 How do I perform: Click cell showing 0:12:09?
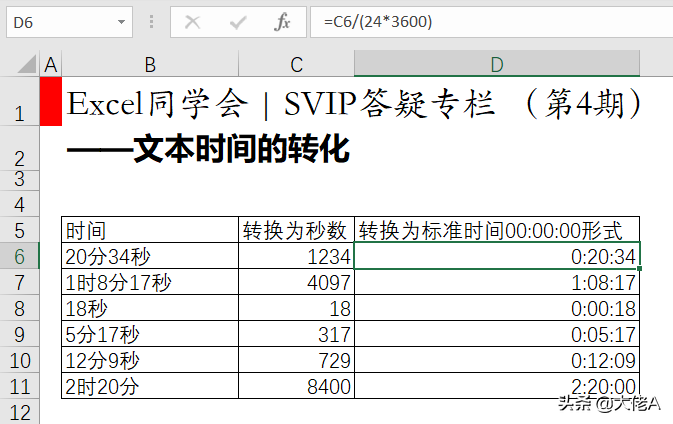pyautogui.click(x=497, y=360)
